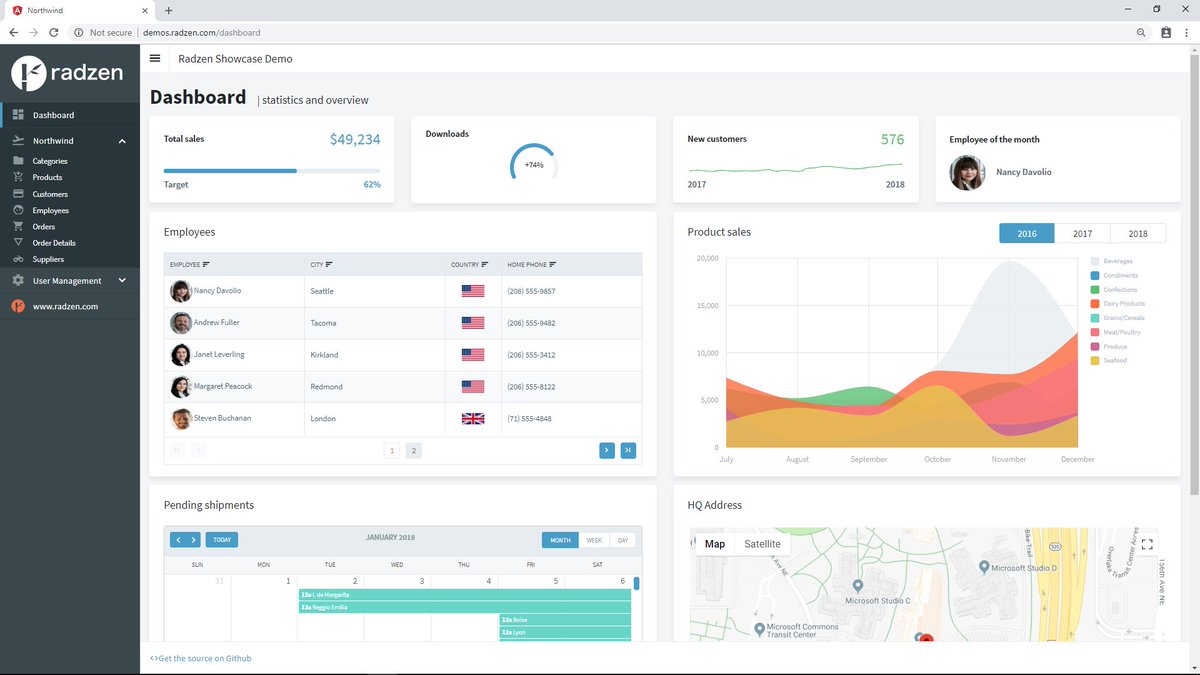Toggle Beverages legend series
Screen dimensions: 1200x675
[x=1112, y=261]
